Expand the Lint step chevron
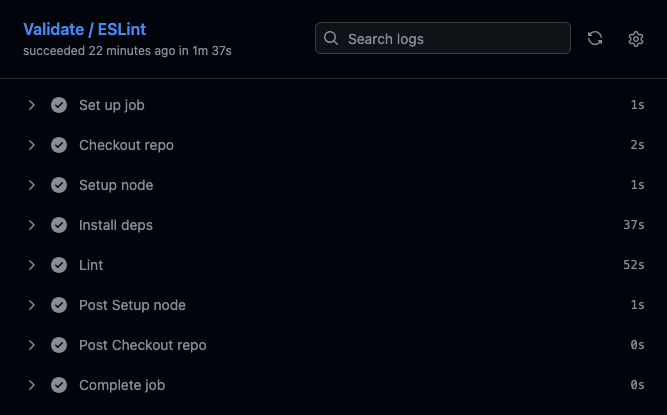Image resolution: width=667 pixels, height=415 pixels. [x=31, y=265]
